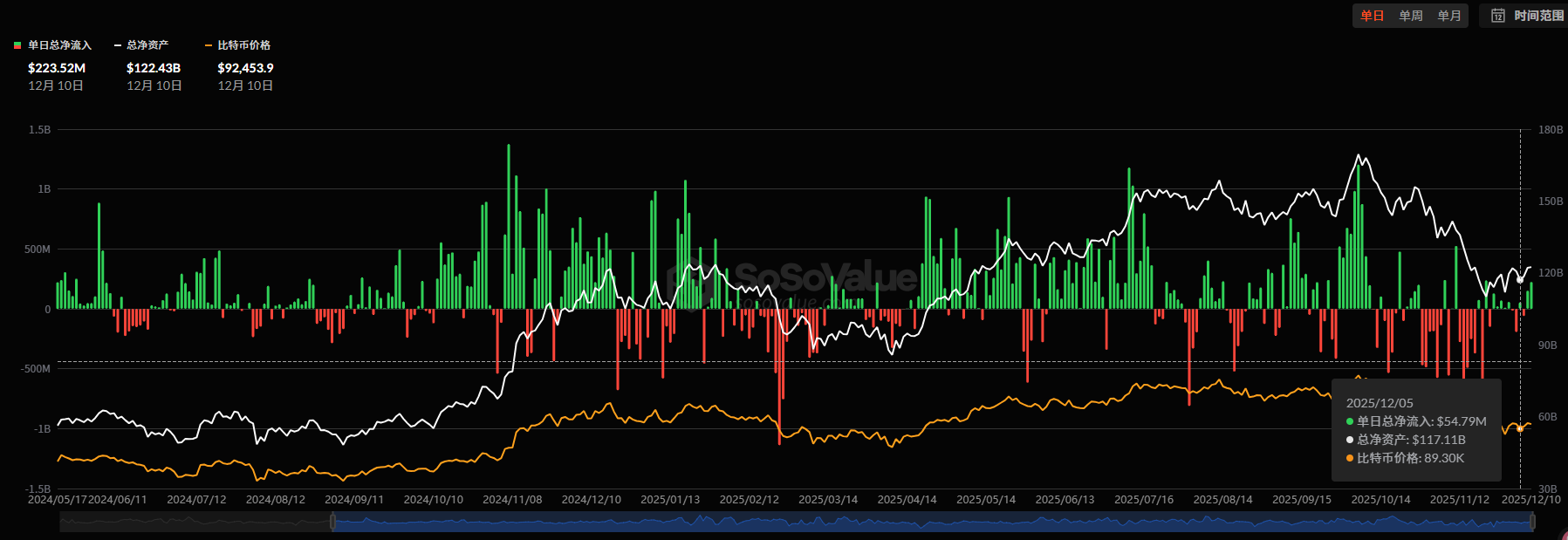
Task: Click the 2024/11/08 x-axis date label
Action: [512, 500]
